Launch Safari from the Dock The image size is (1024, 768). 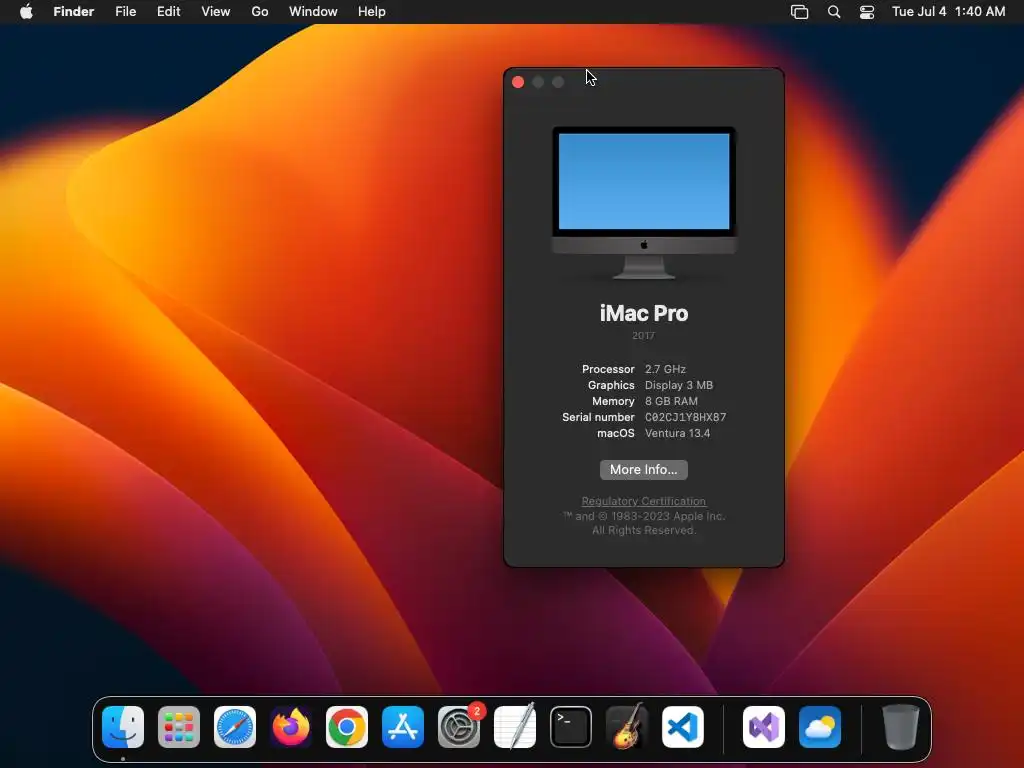235,727
